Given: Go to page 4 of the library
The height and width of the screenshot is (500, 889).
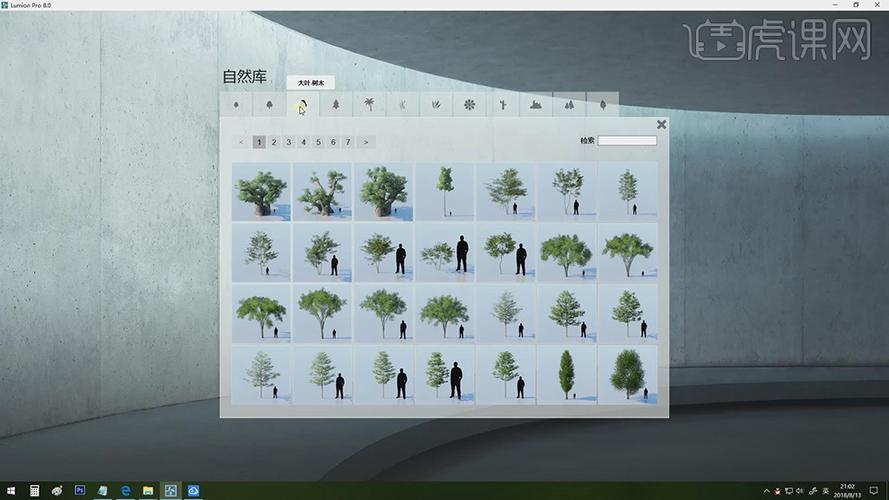Looking at the screenshot, I should [304, 142].
